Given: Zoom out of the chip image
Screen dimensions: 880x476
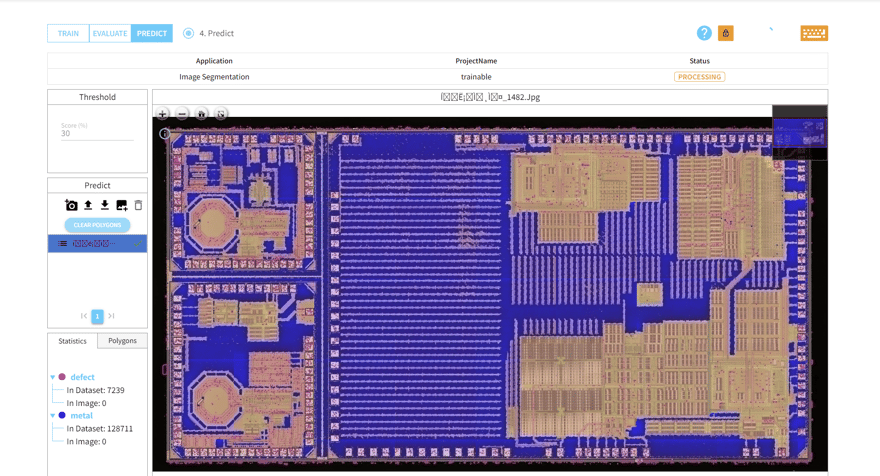Looking at the screenshot, I should [182, 114].
